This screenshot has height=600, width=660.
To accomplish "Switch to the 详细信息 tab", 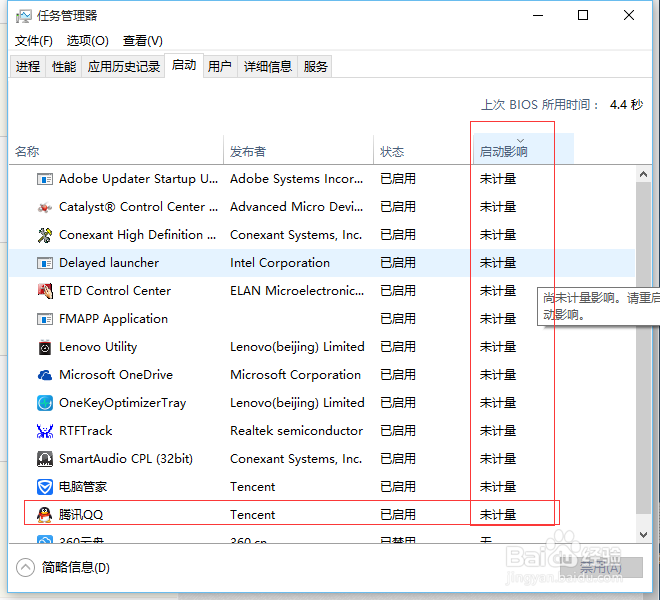I will pos(268,67).
